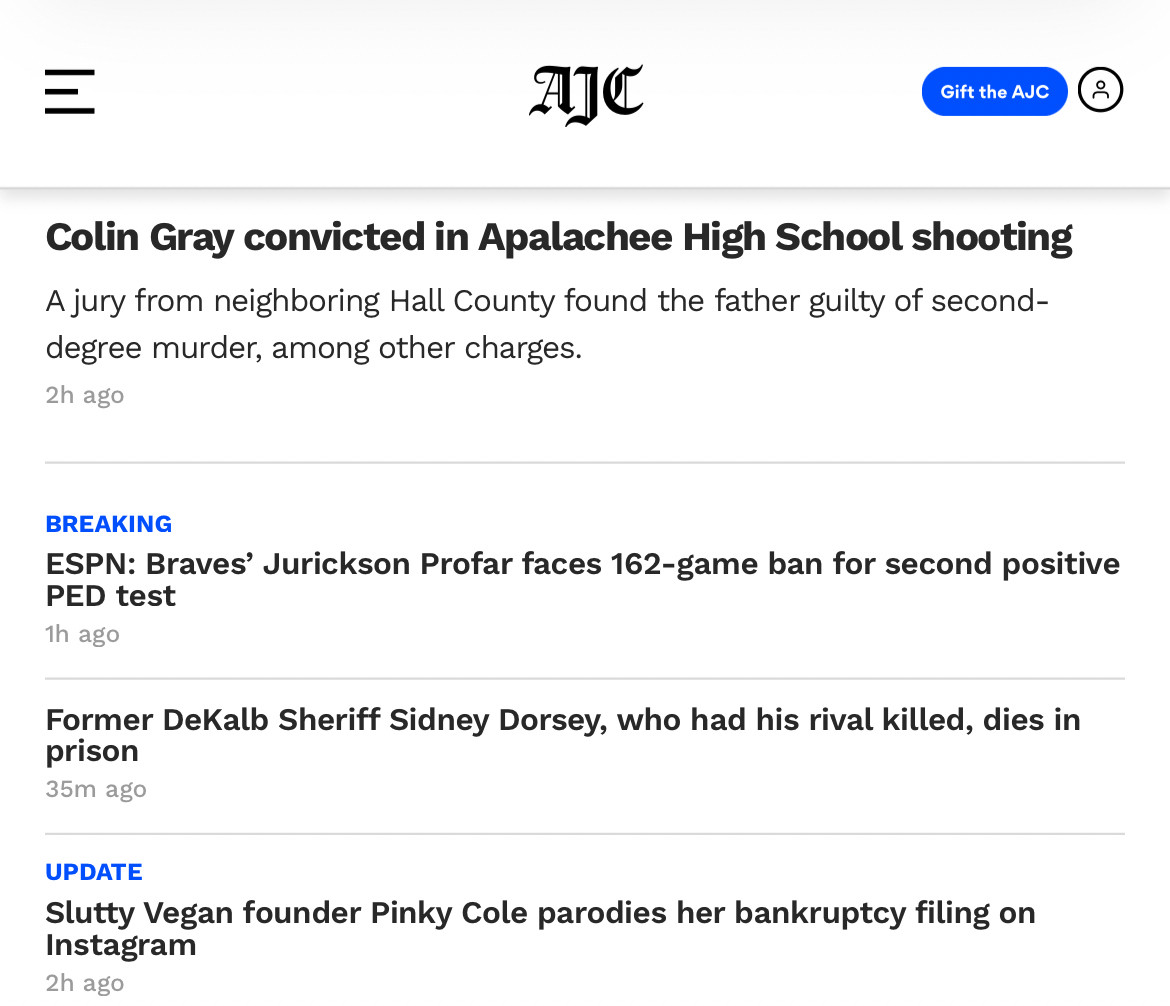
Task: Open the hamburger navigation menu
Action: (x=70, y=92)
